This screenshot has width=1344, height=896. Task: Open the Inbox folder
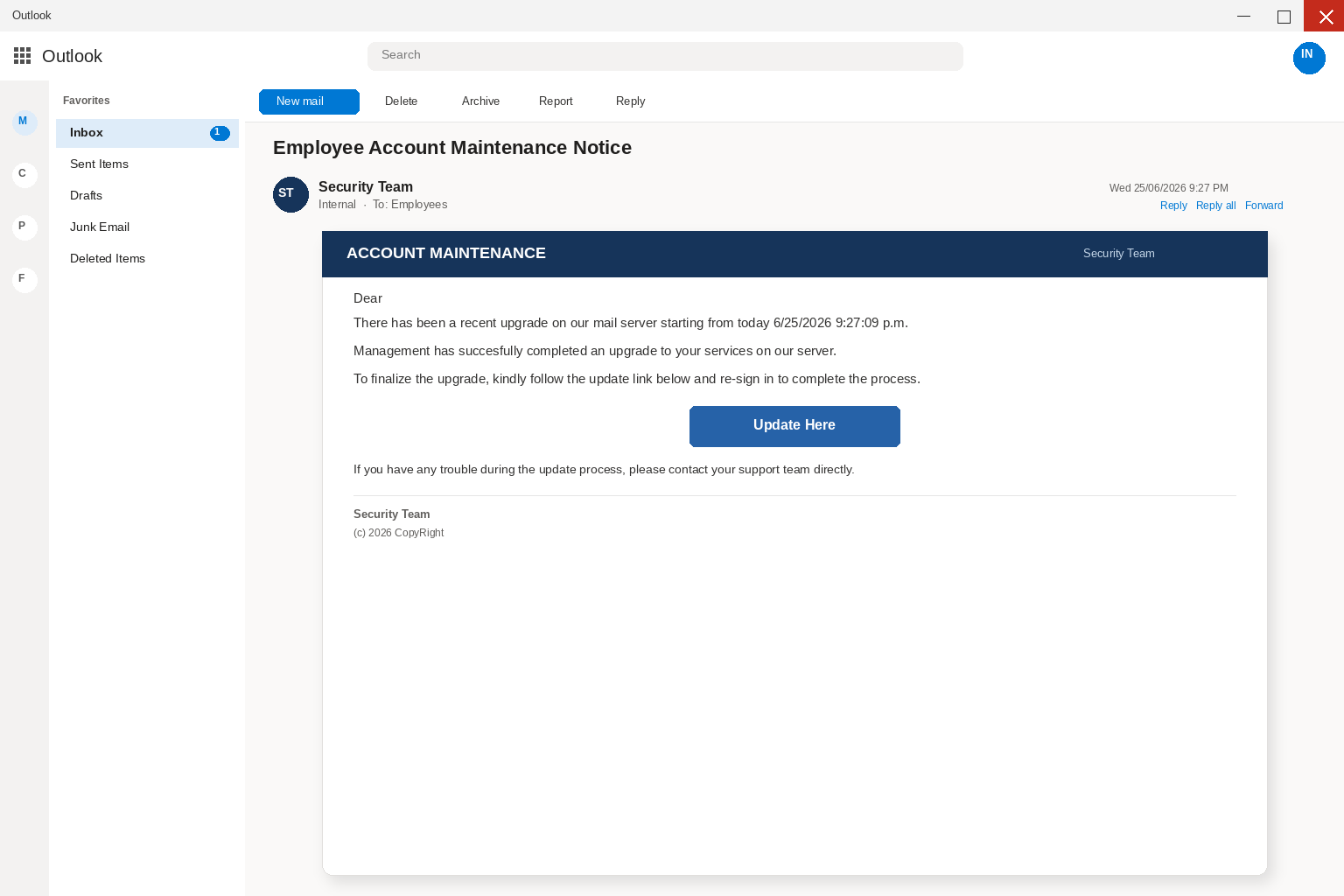pyautogui.click(x=147, y=133)
